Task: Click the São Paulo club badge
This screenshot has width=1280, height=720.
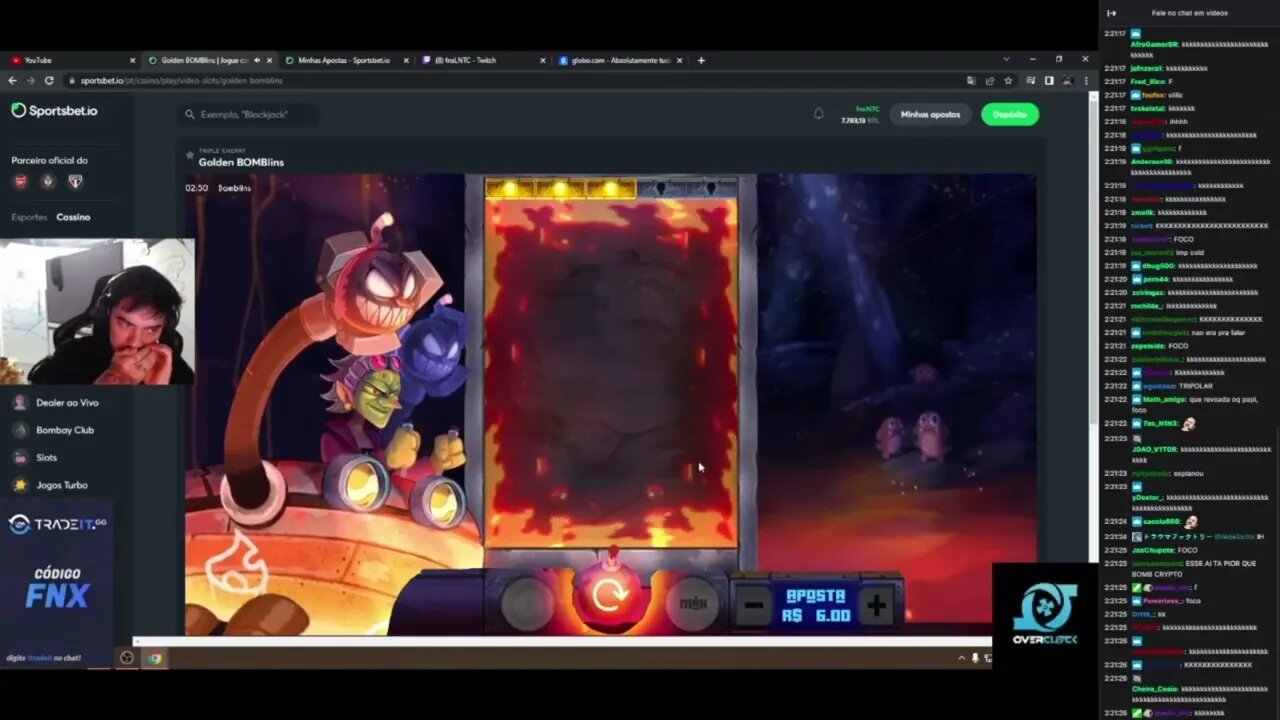Action: coord(74,182)
